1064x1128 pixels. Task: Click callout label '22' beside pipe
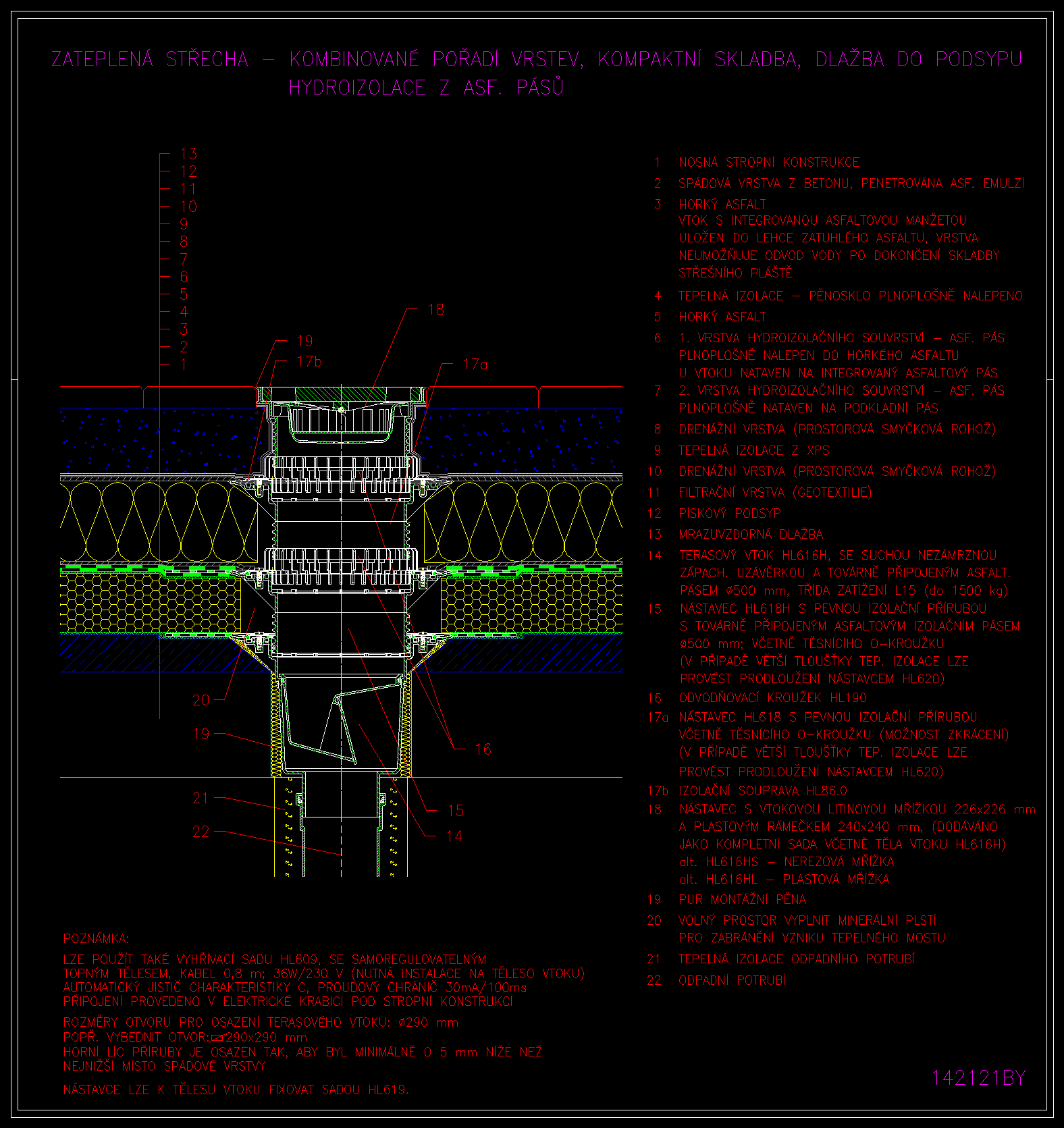201,832
